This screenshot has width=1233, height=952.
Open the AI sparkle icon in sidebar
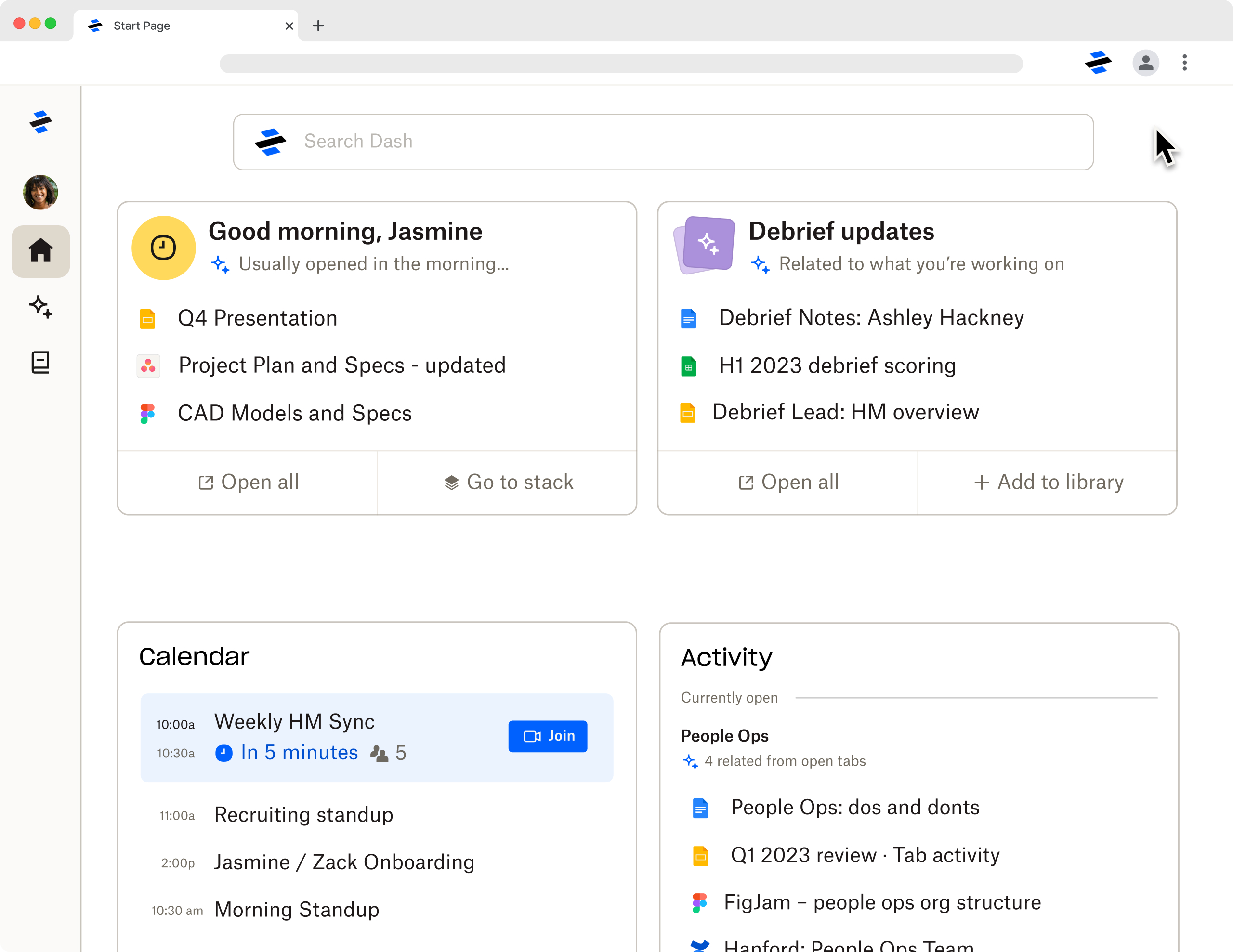(x=40, y=307)
